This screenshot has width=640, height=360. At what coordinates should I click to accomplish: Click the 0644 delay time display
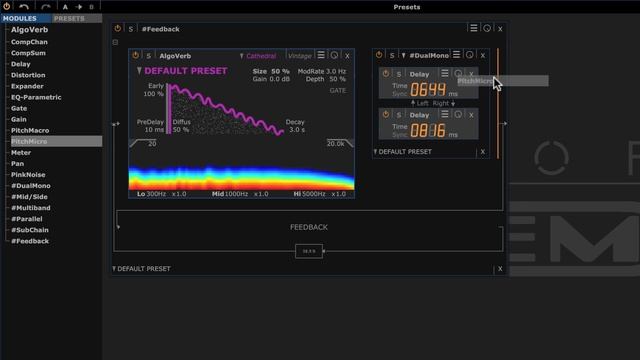coord(428,89)
